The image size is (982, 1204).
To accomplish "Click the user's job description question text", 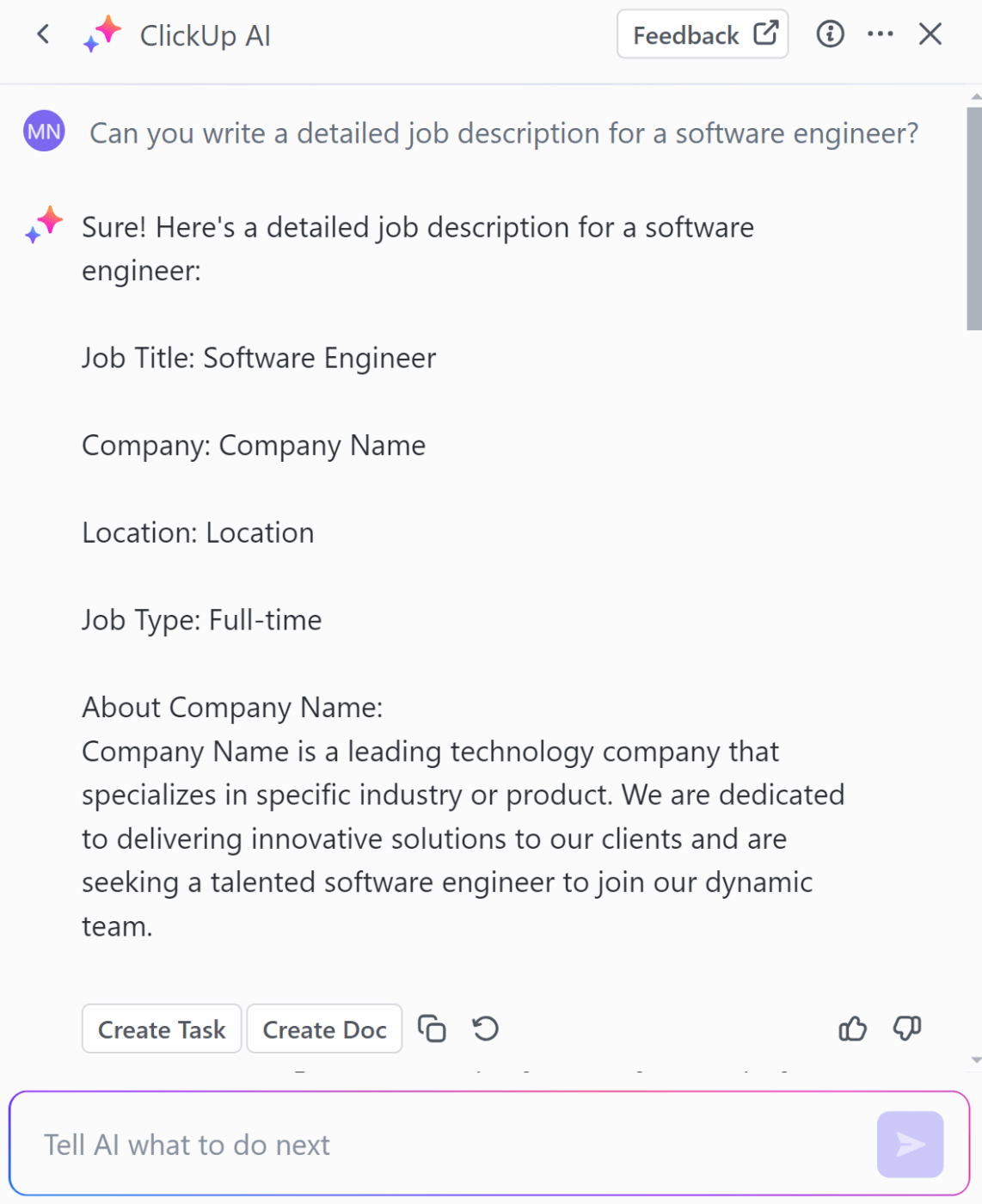I will (x=504, y=133).
